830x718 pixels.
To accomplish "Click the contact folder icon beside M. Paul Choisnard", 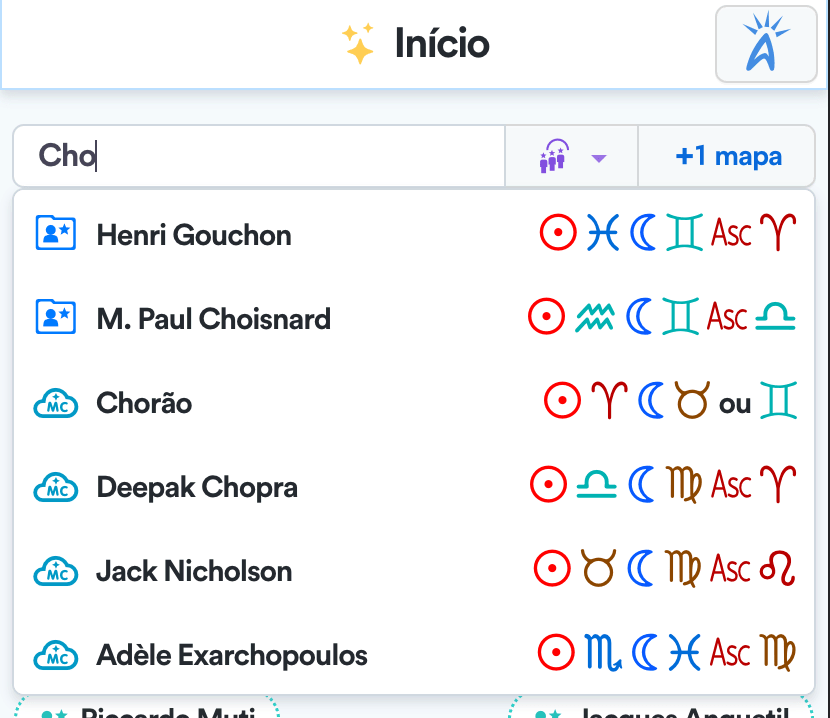I will tap(56, 318).
